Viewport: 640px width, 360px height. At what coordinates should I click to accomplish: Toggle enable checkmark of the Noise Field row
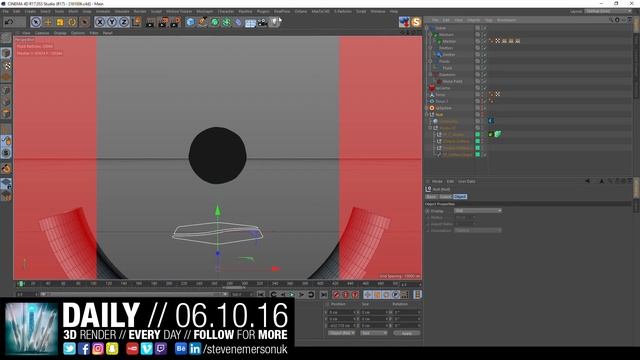click(x=484, y=81)
